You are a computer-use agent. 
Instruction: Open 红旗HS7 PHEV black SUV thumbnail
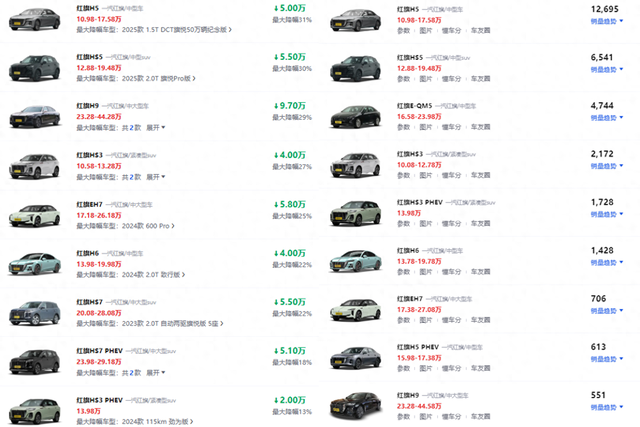tap(35, 362)
